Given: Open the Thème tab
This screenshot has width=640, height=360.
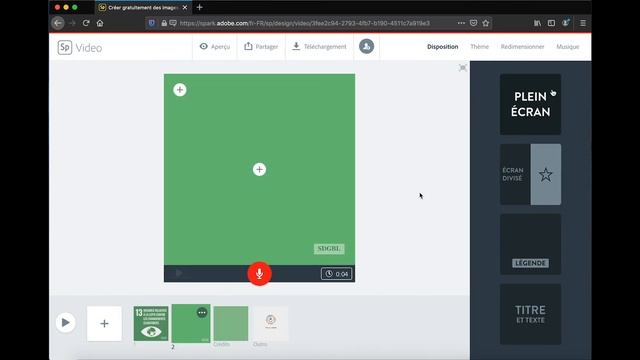Looking at the screenshot, I should (479, 47).
